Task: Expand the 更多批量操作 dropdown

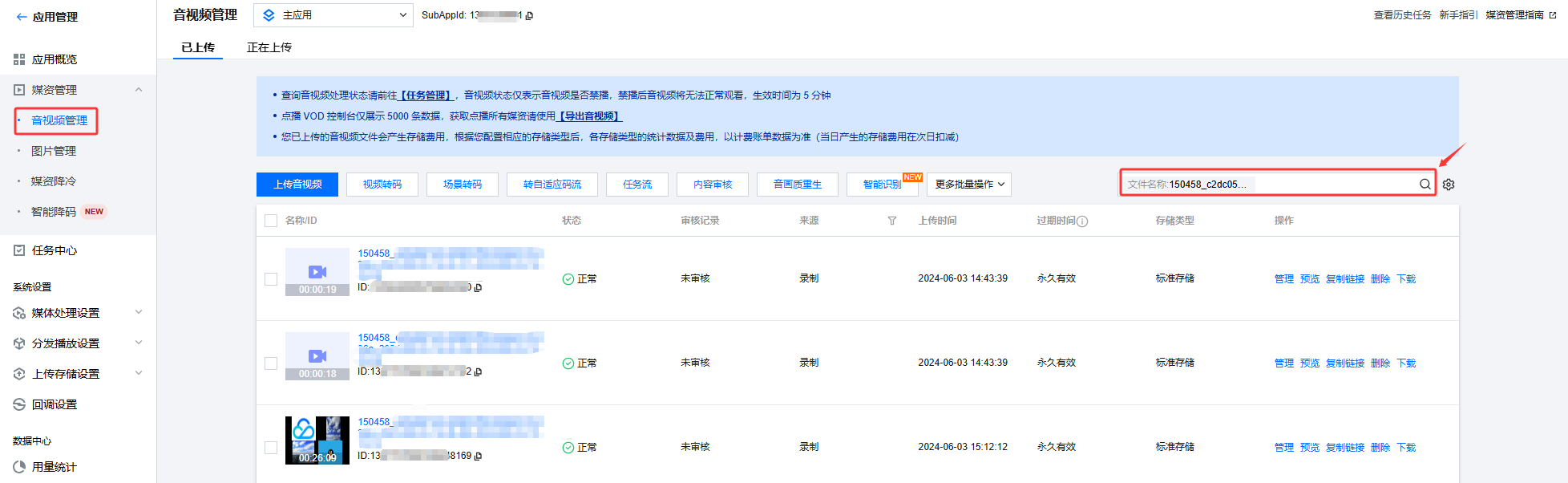Action: pos(969,185)
